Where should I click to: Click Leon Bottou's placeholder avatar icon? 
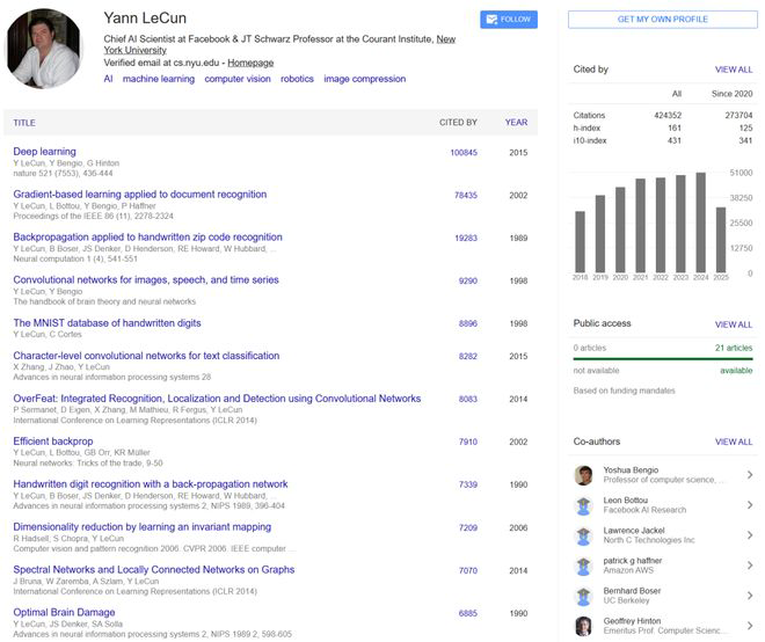(584, 505)
